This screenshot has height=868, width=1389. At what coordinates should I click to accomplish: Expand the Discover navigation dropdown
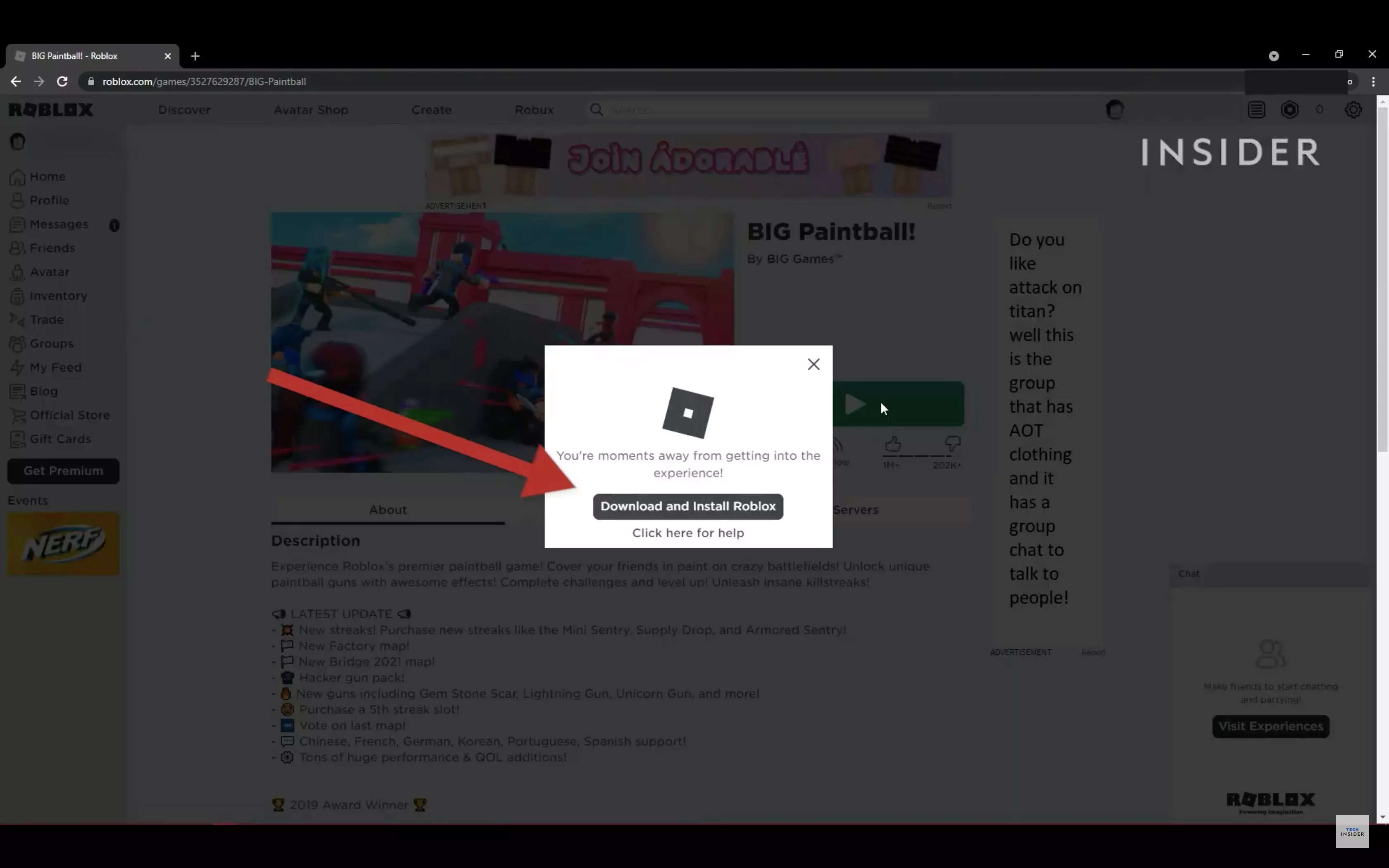pyautogui.click(x=183, y=109)
